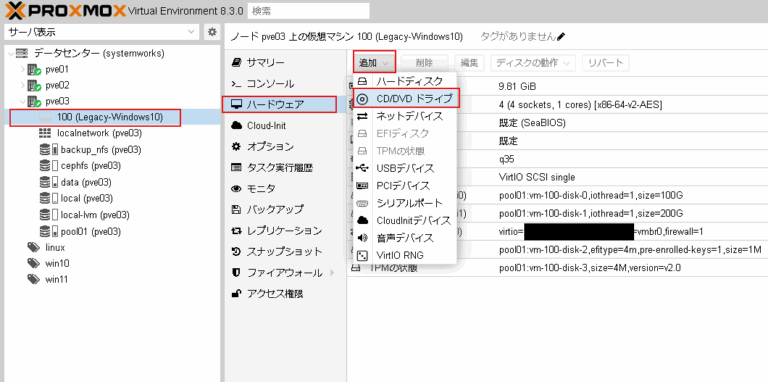This screenshot has height=382, width=768.
Task: Collapse the pve03 node
Action: click(23, 101)
